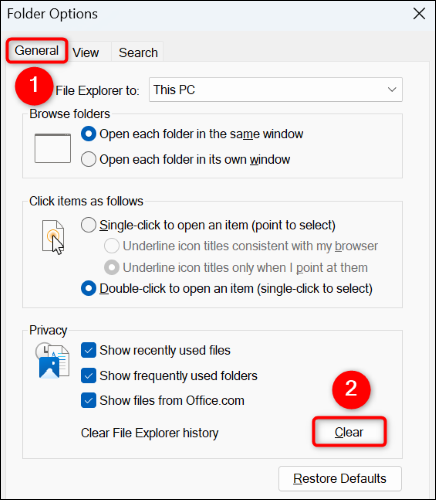Switch to the View tab
This screenshot has height=500, width=436.
click(86, 52)
